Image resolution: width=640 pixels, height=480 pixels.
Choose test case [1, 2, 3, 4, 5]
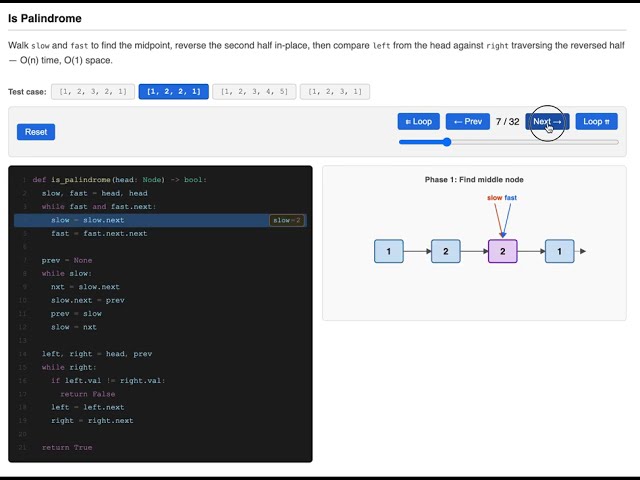[x=254, y=91]
